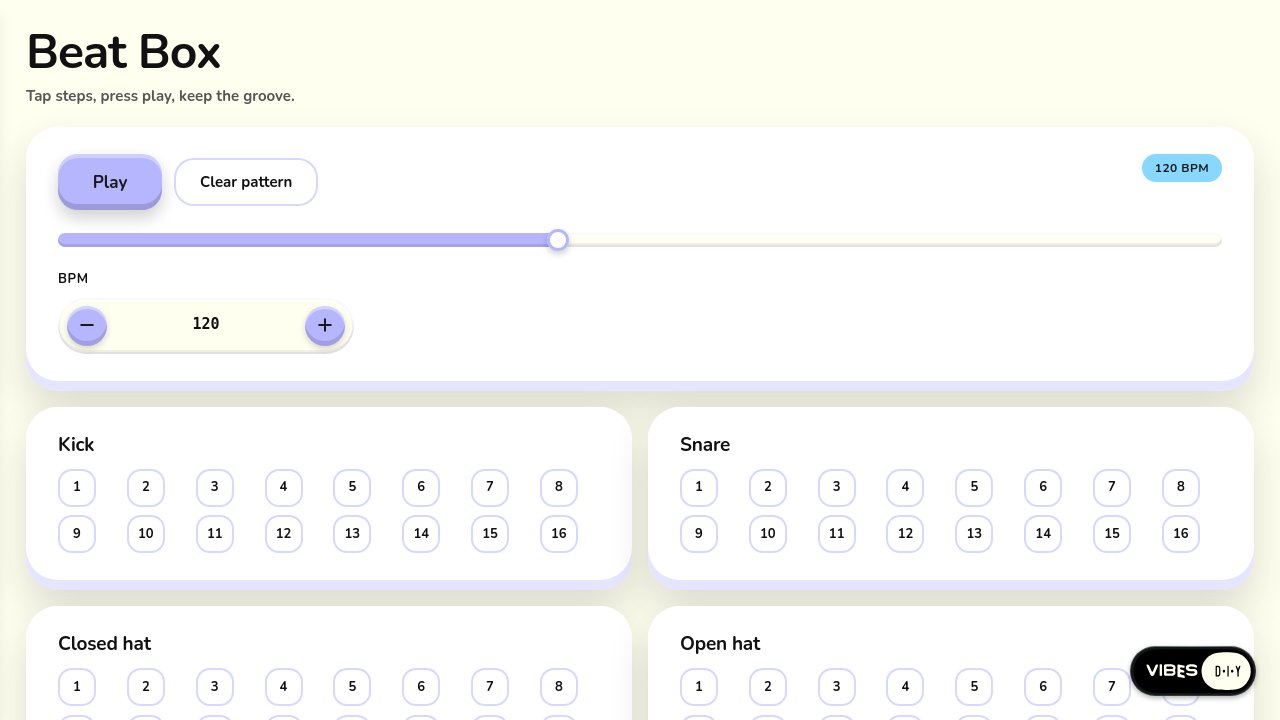Activate Snare step 15
The height and width of the screenshot is (720, 1280).
point(1112,534)
